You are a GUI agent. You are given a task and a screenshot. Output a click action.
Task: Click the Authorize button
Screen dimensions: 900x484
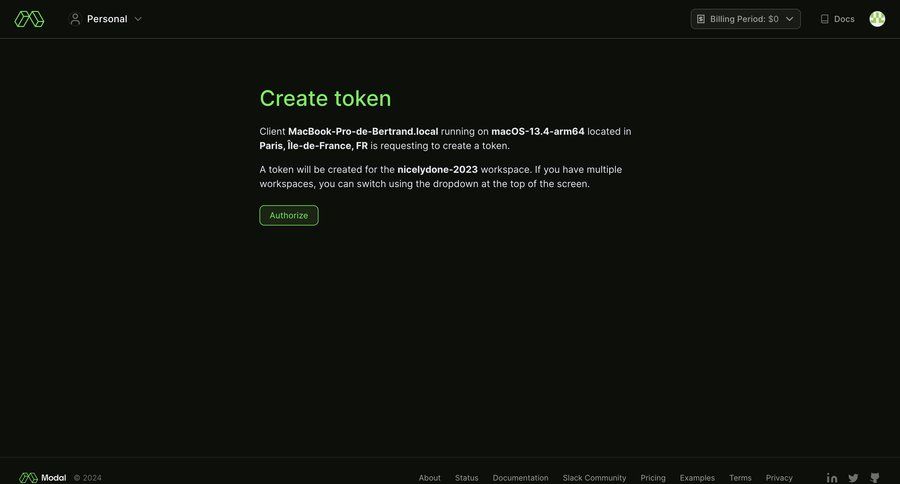289,215
